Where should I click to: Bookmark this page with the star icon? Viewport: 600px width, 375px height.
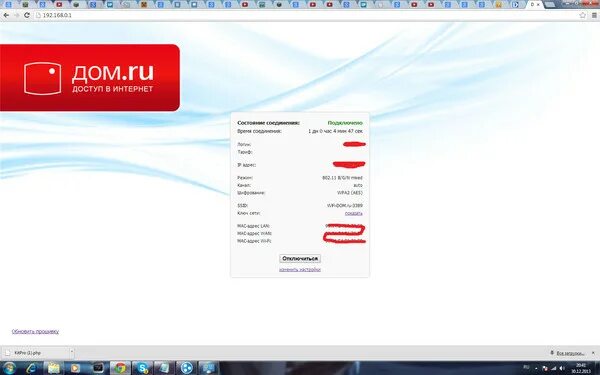[582, 15]
